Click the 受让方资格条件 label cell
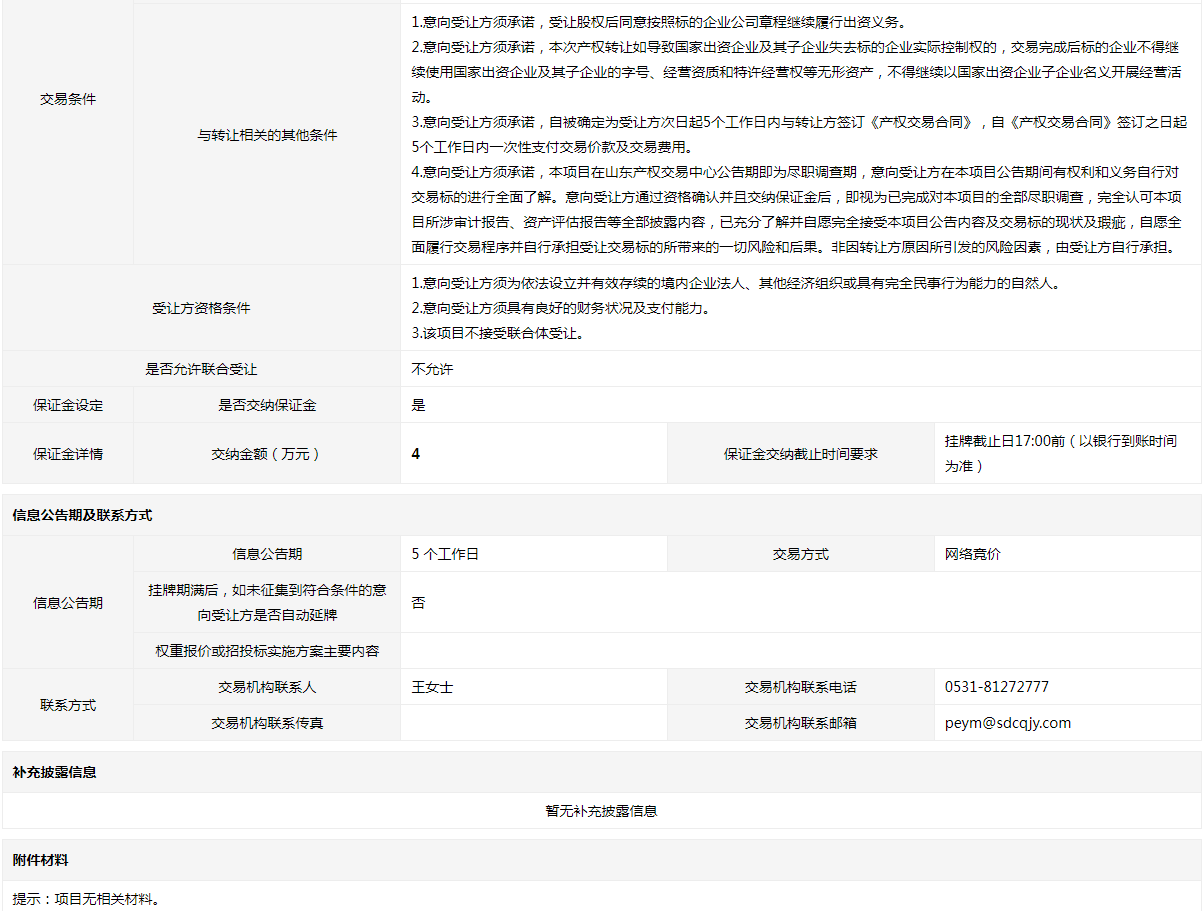The height and width of the screenshot is (911, 1204). [201, 308]
